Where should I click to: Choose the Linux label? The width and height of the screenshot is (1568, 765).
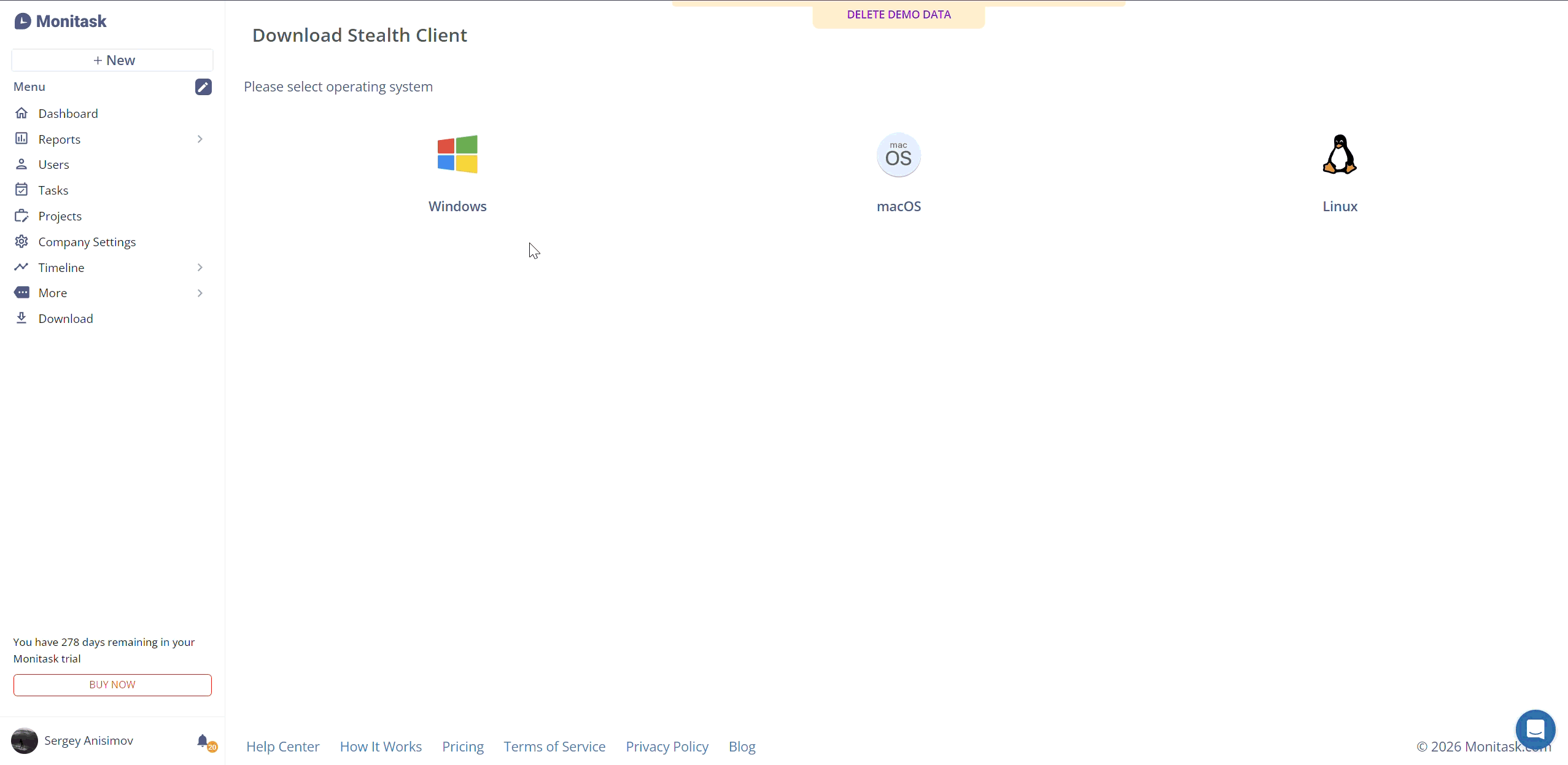tap(1340, 206)
